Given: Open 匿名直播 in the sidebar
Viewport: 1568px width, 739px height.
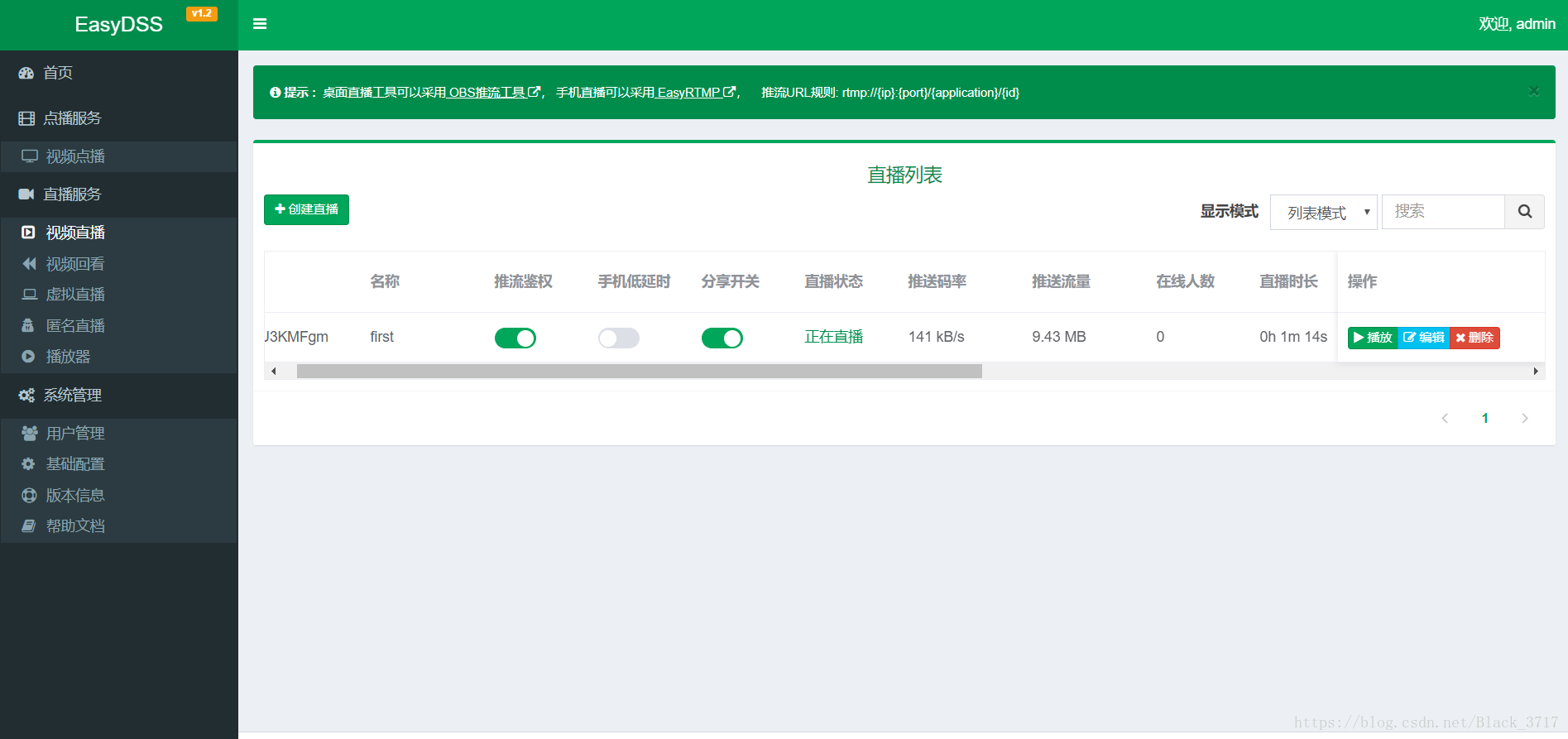Looking at the screenshot, I should coord(119,326).
